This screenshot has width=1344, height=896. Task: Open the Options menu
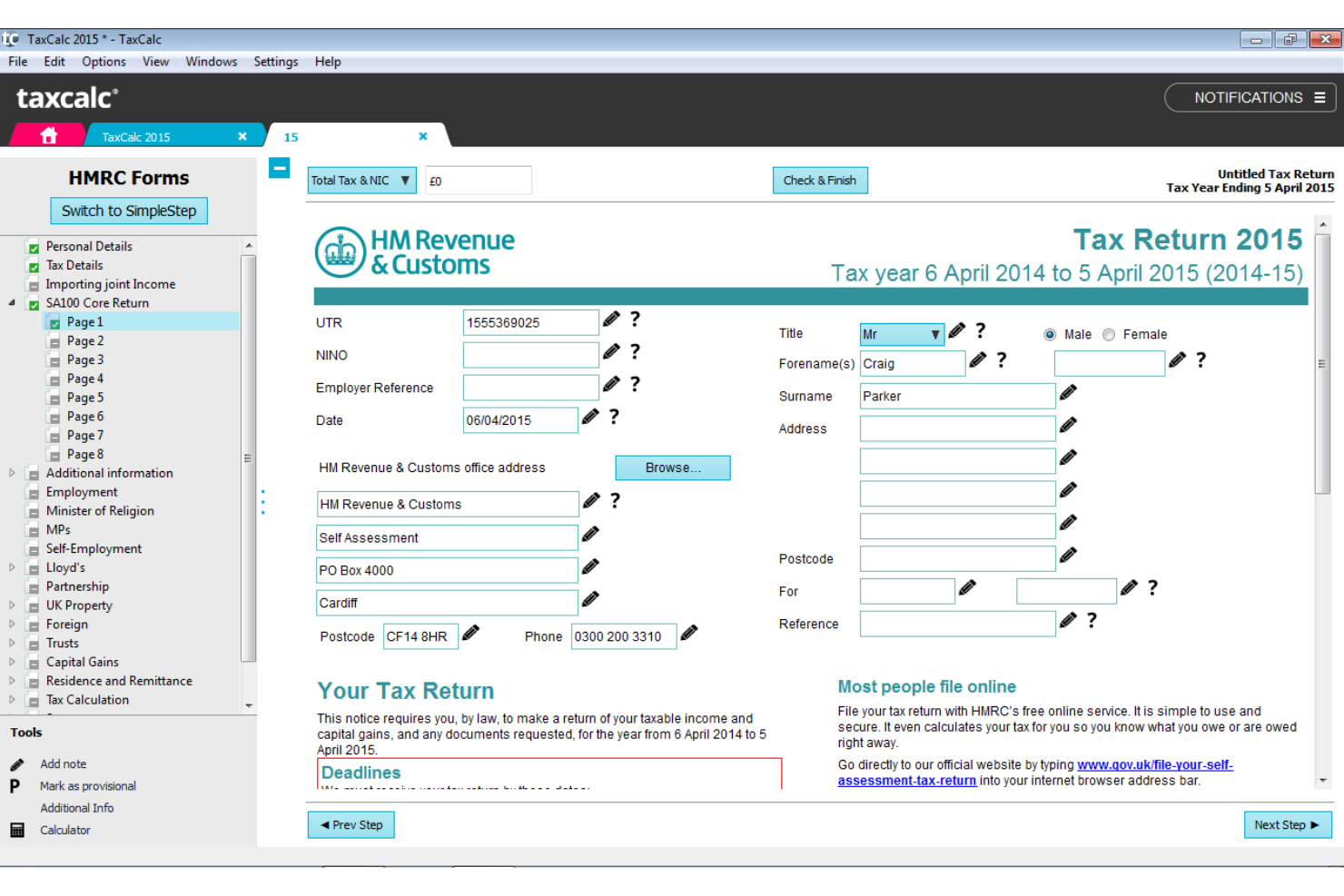(x=104, y=62)
